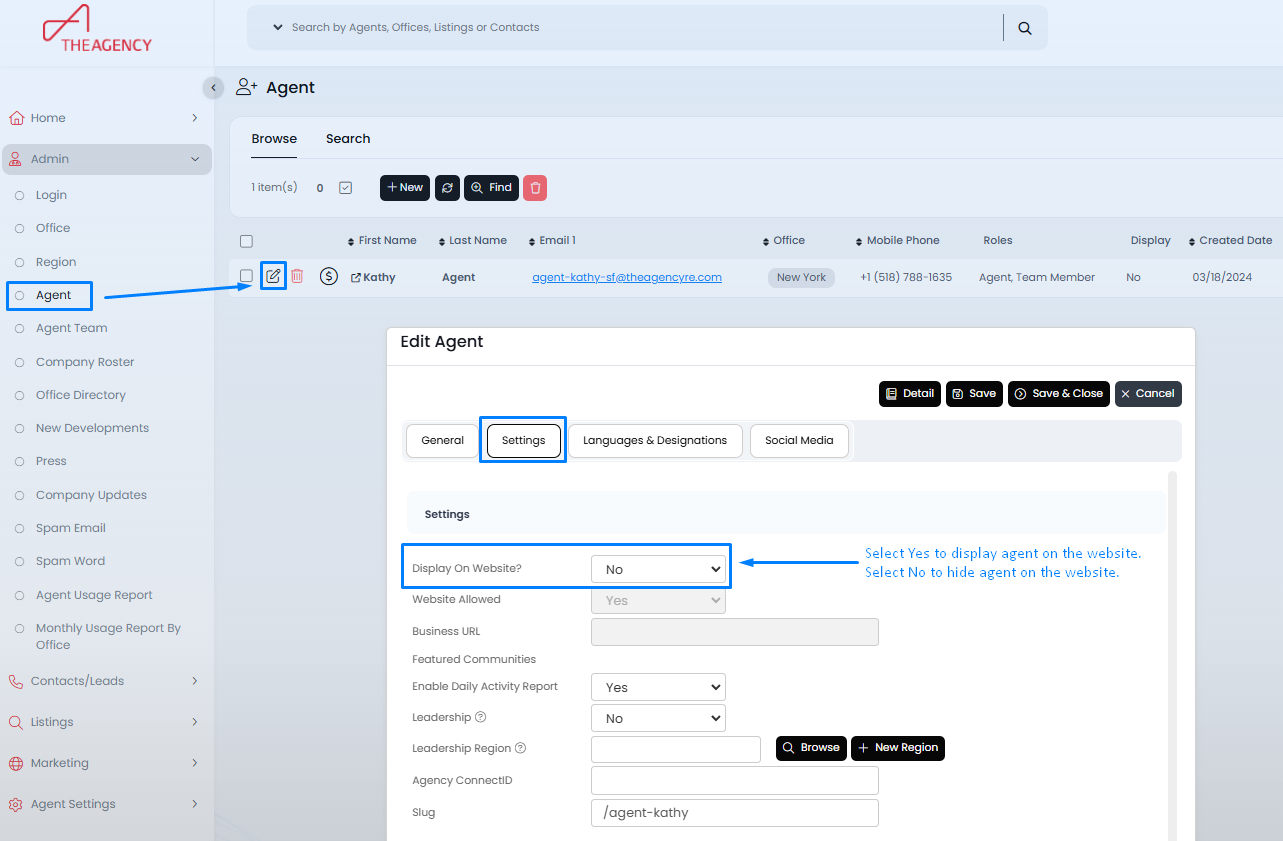The image size is (1283, 841).
Task: Open Agent Usage Report in the sidebar
Action: click(94, 595)
